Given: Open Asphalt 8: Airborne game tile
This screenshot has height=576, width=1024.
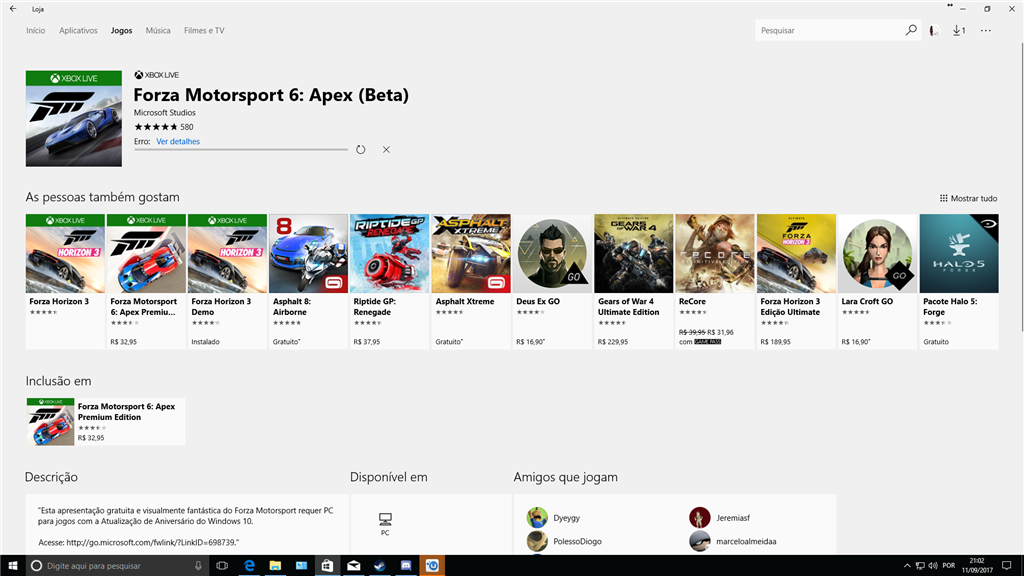Looking at the screenshot, I should [x=308, y=281].
